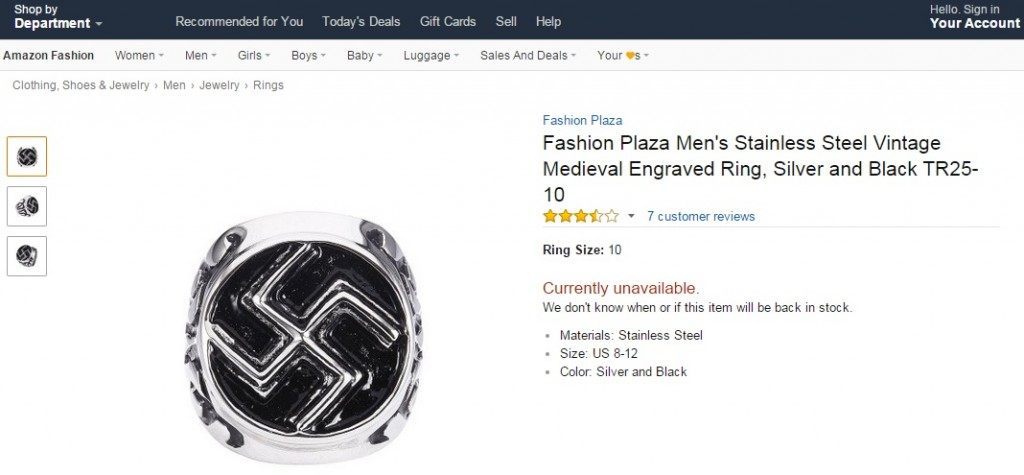Expand the Shop by Department dropdown

click(58, 17)
